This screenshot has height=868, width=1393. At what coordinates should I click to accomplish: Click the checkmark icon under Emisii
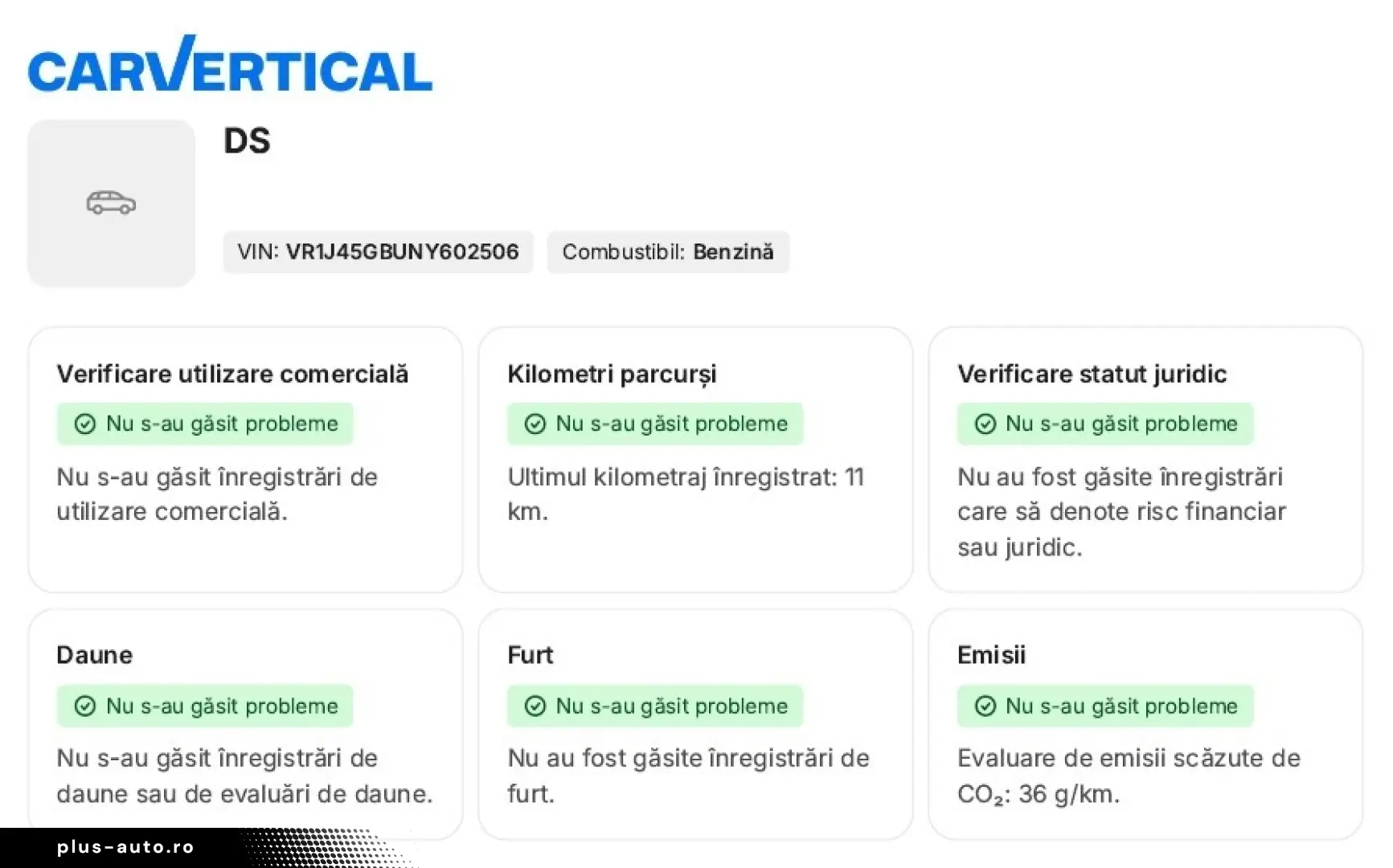[985, 706]
